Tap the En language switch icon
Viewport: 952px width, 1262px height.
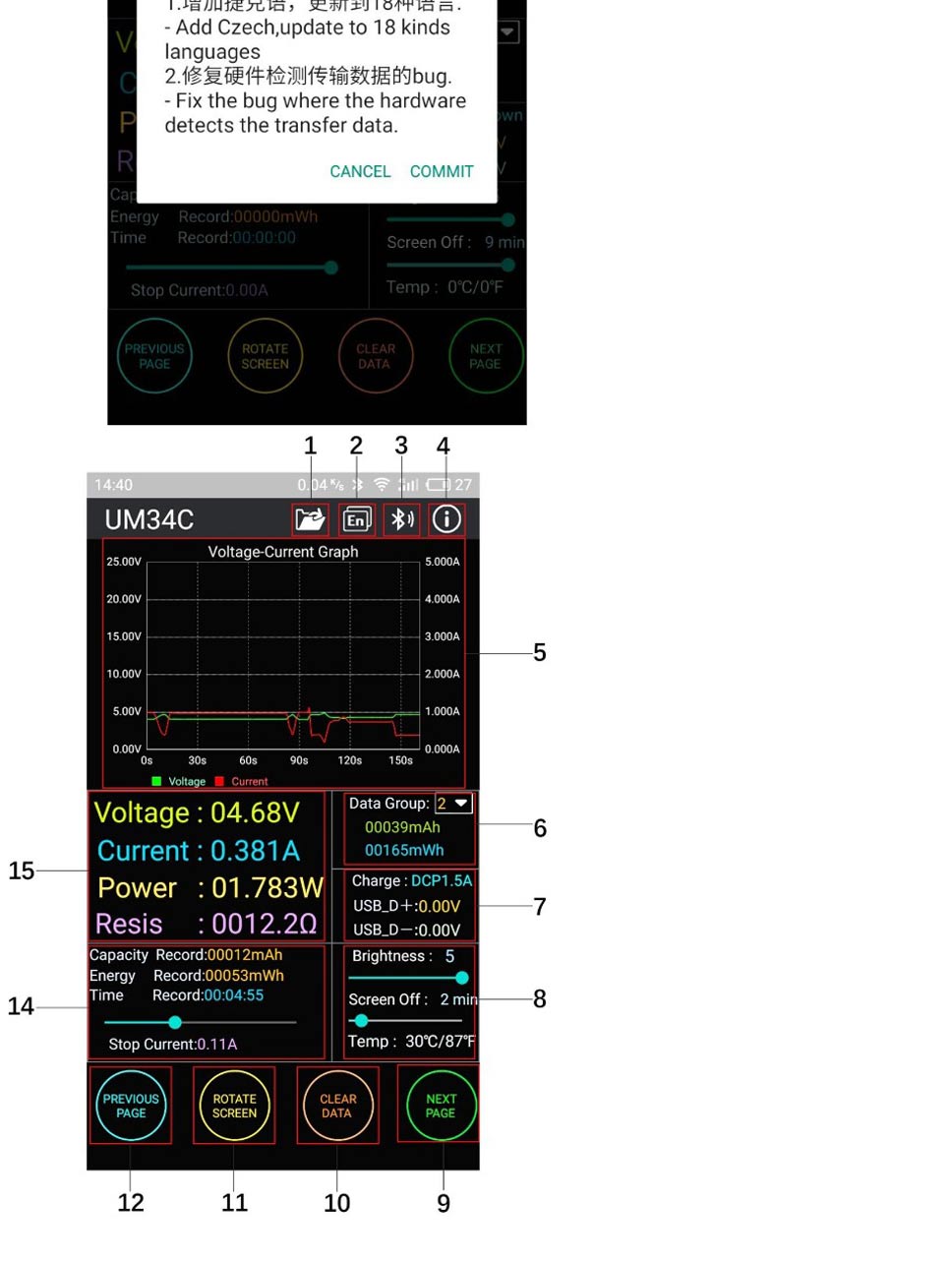(356, 519)
